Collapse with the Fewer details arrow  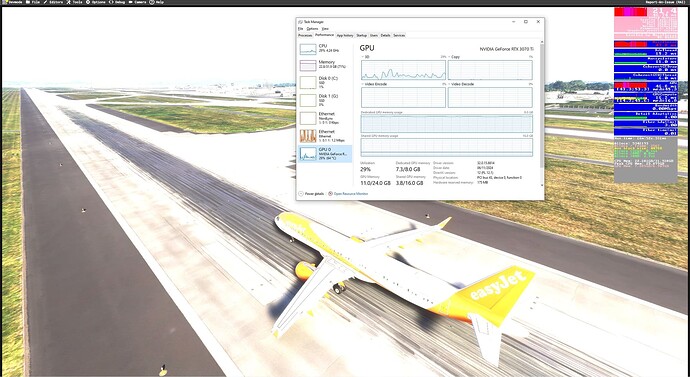tap(301, 194)
